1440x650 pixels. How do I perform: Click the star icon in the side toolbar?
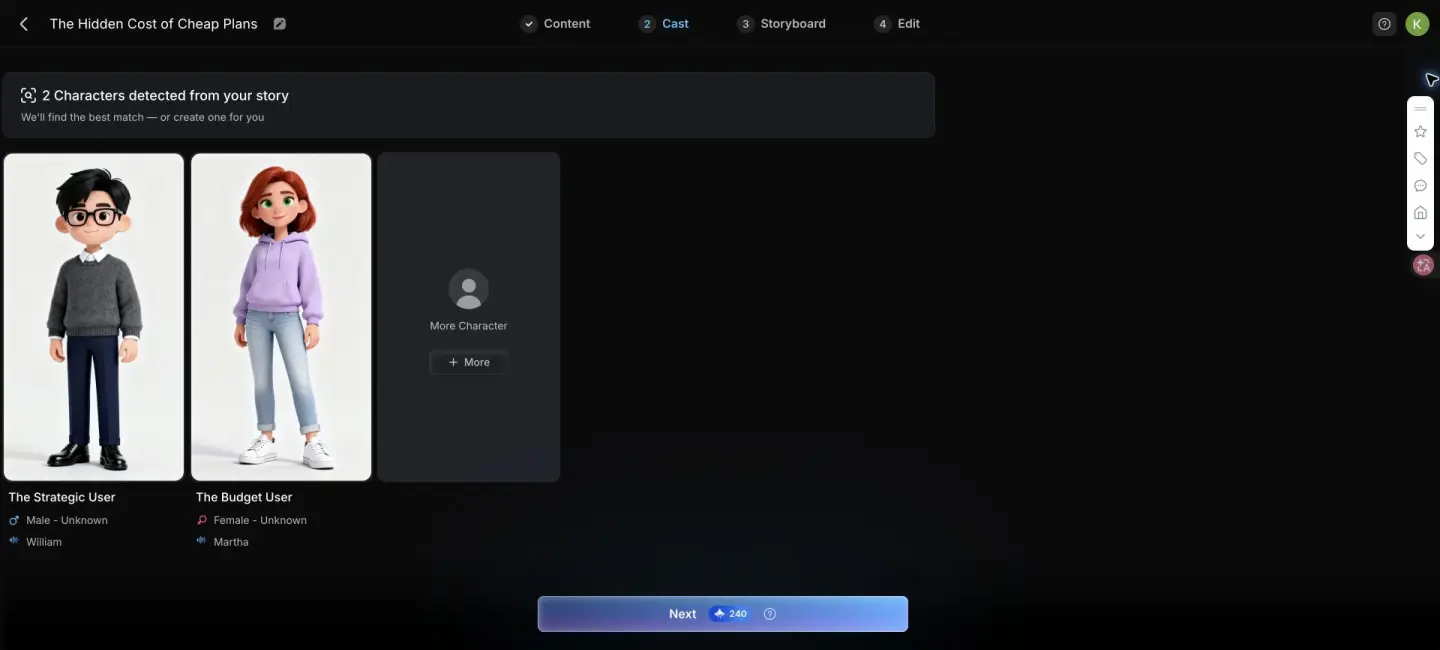[1420, 132]
